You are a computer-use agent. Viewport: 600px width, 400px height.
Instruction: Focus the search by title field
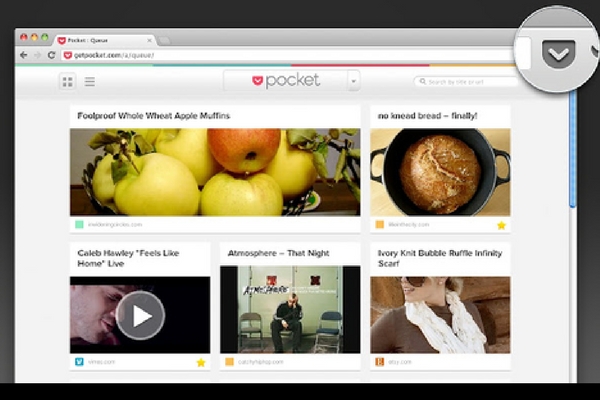[x=466, y=82]
